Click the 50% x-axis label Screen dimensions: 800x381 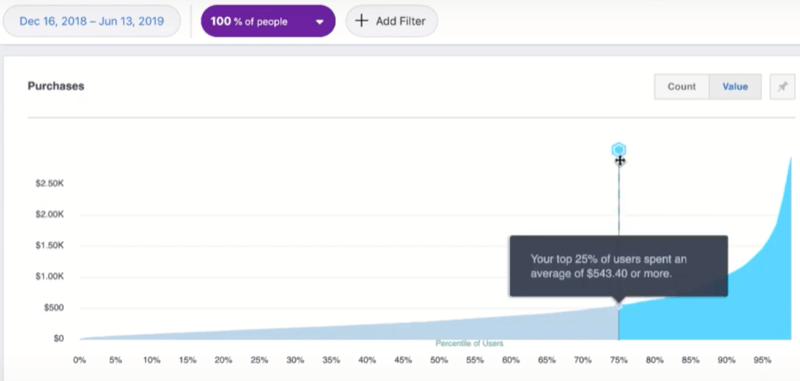coord(439,360)
